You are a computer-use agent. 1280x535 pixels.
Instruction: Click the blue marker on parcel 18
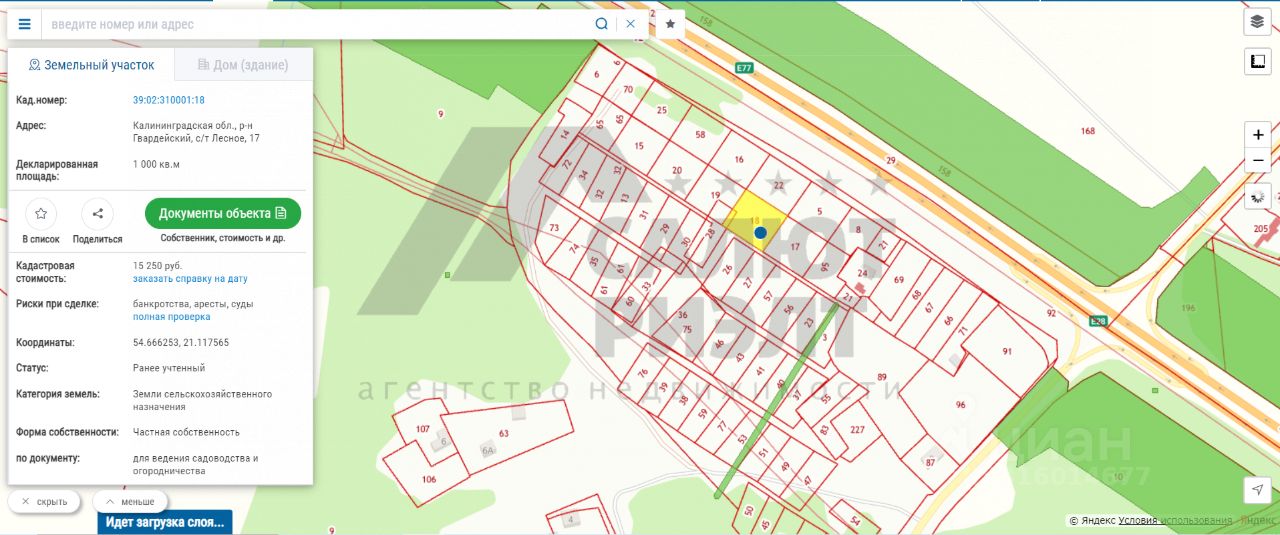point(760,232)
